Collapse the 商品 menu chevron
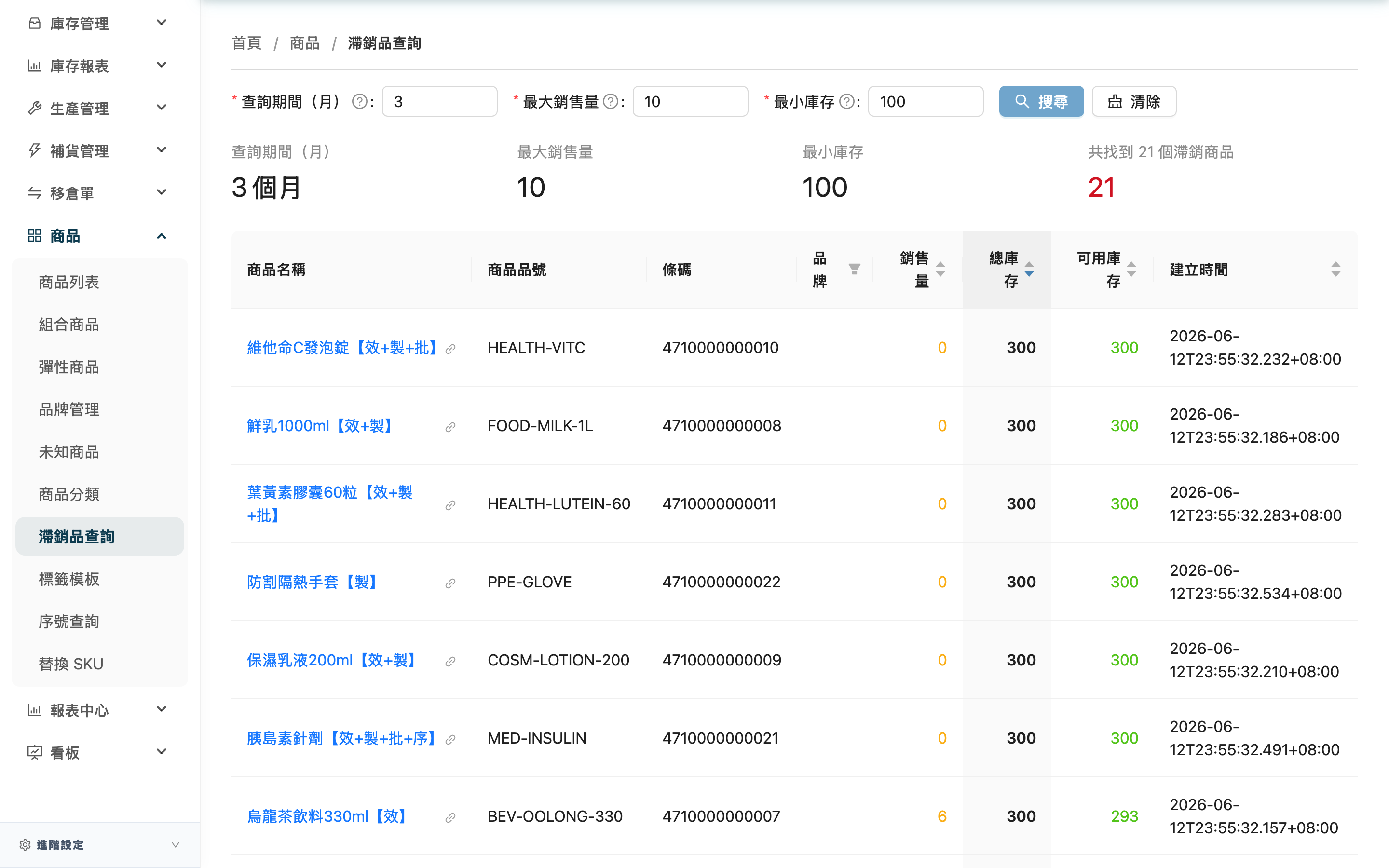This screenshot has width=1389, height=868. point(162,236)
